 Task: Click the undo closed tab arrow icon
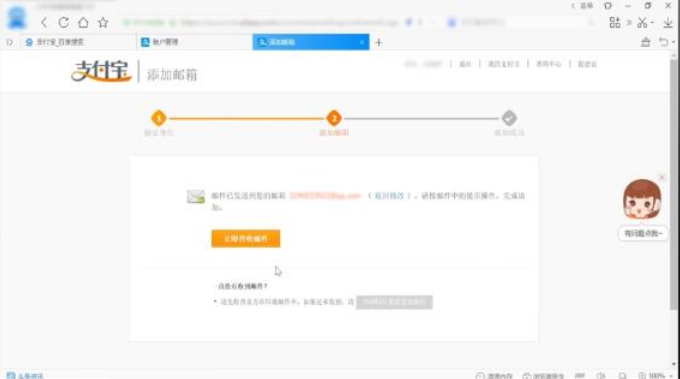pos(663,42)
